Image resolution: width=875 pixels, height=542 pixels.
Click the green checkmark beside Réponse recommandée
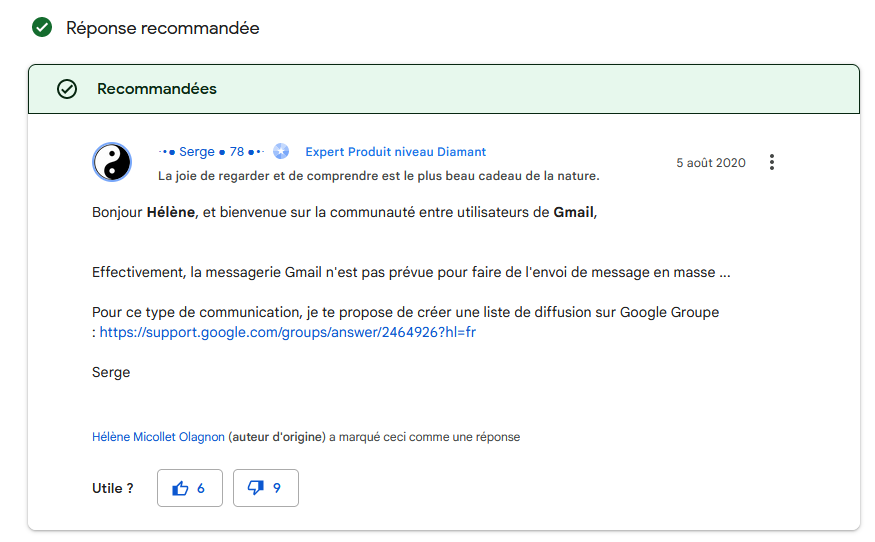pos(41,28)
